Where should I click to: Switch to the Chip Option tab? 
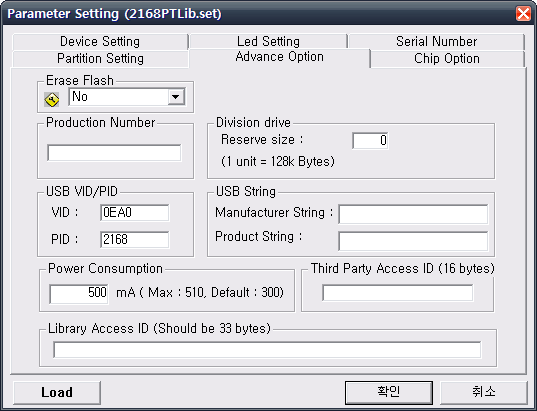[447, 59]
